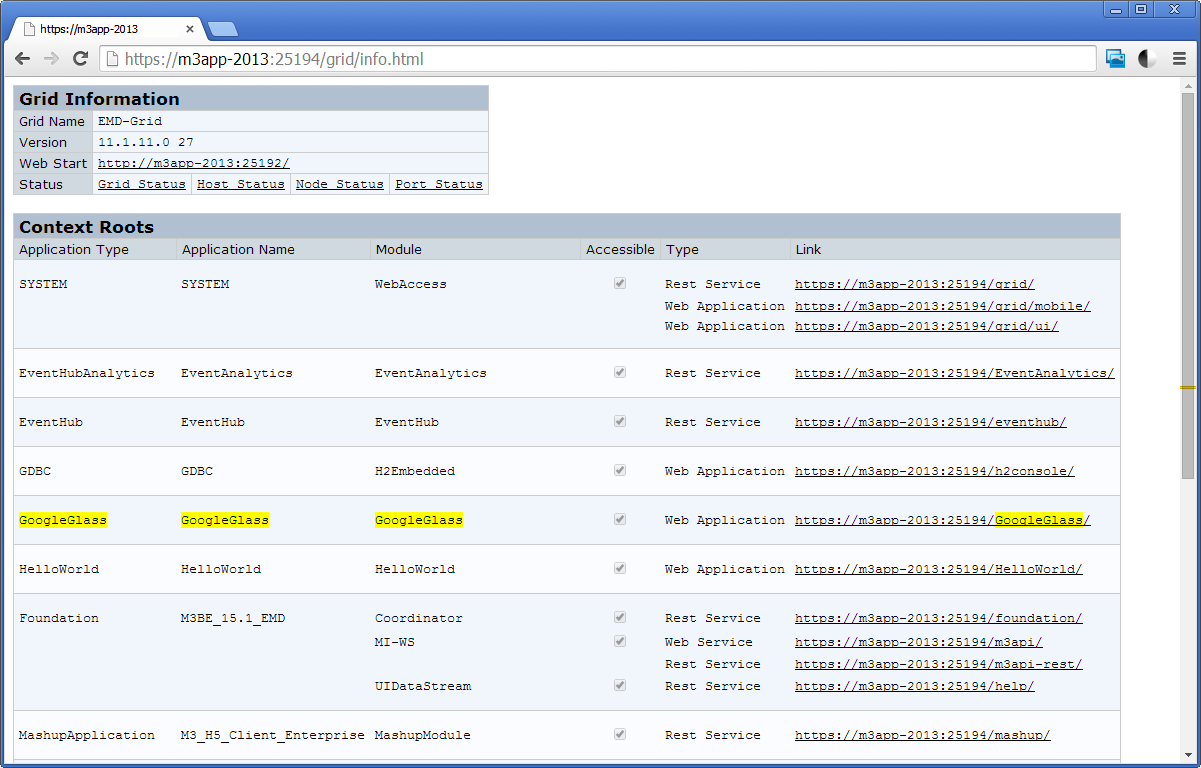The image size is (1201, 768).
Task: Toggle the GoogleGlass Accessible checkbox
Action: pyautogui.click(x=620, y=520)
